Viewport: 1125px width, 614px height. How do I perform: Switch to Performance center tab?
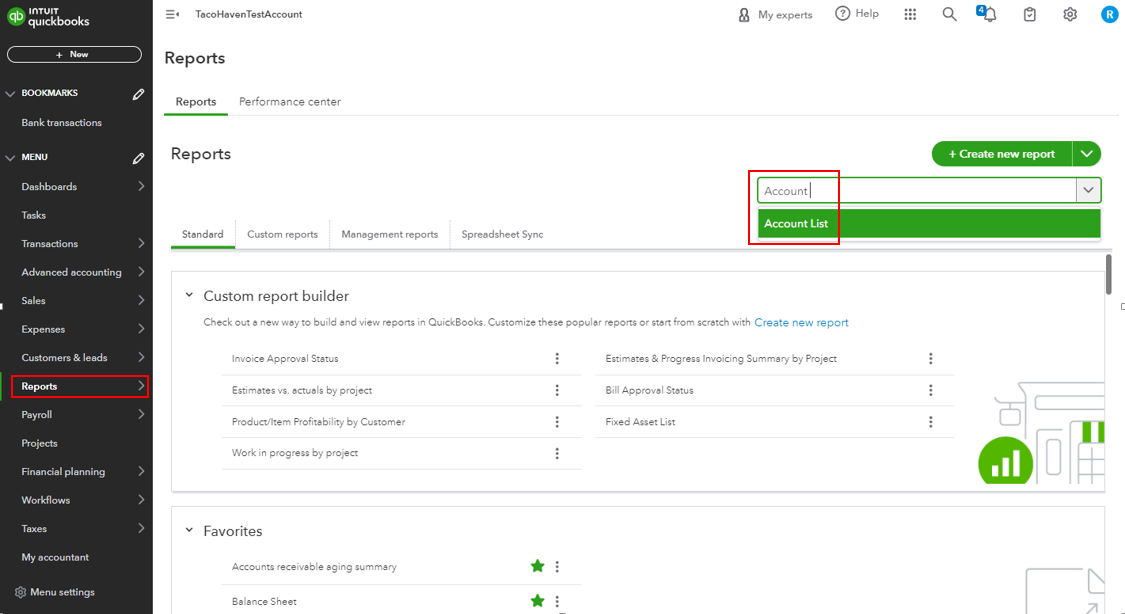pos(290,102)
